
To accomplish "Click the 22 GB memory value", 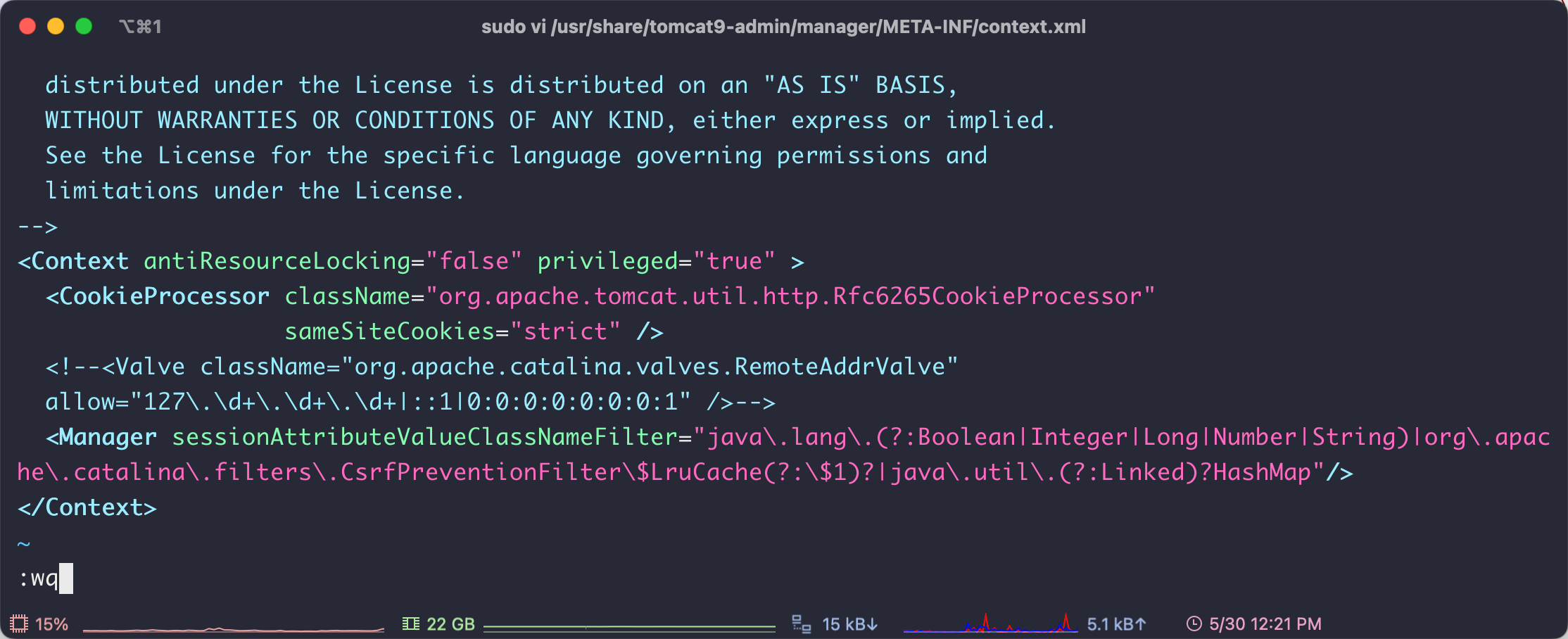I will pyautogui.click(x=450, y=624).
